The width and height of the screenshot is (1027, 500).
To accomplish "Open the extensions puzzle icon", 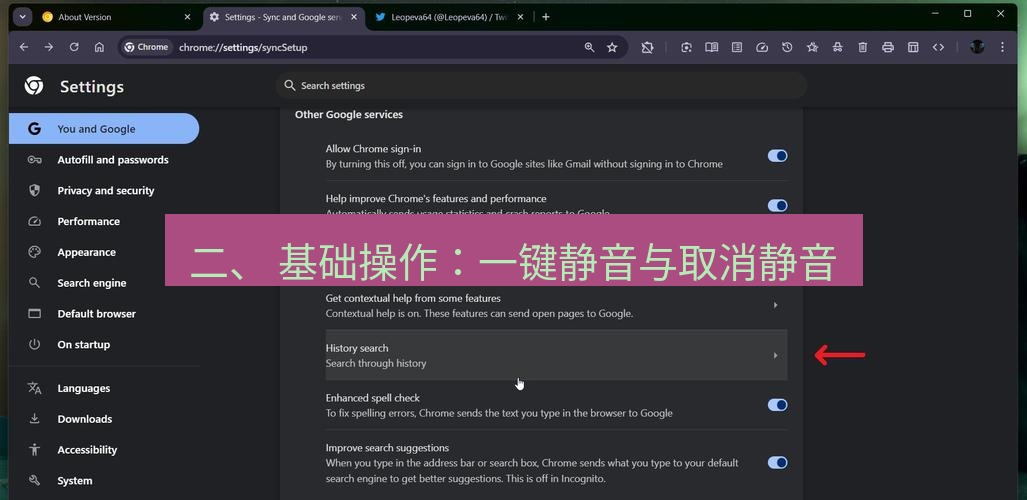I will [x=647, y=47].
